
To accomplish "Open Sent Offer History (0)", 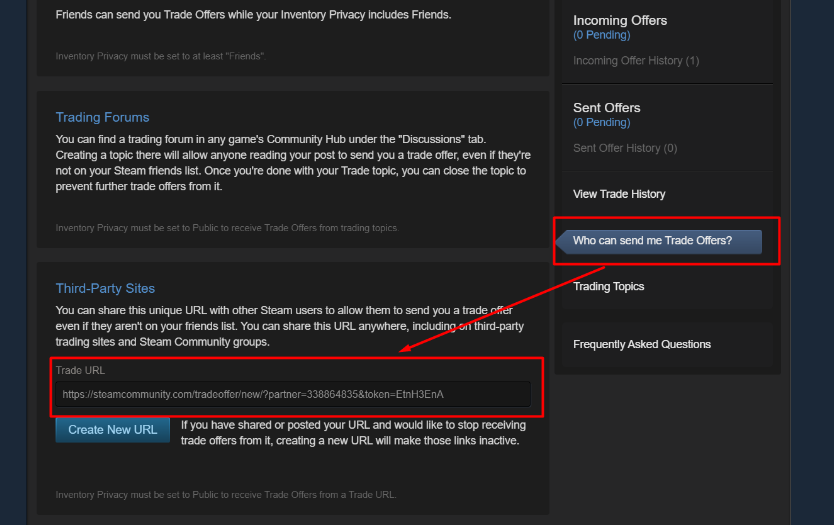I will click(625, 148).
